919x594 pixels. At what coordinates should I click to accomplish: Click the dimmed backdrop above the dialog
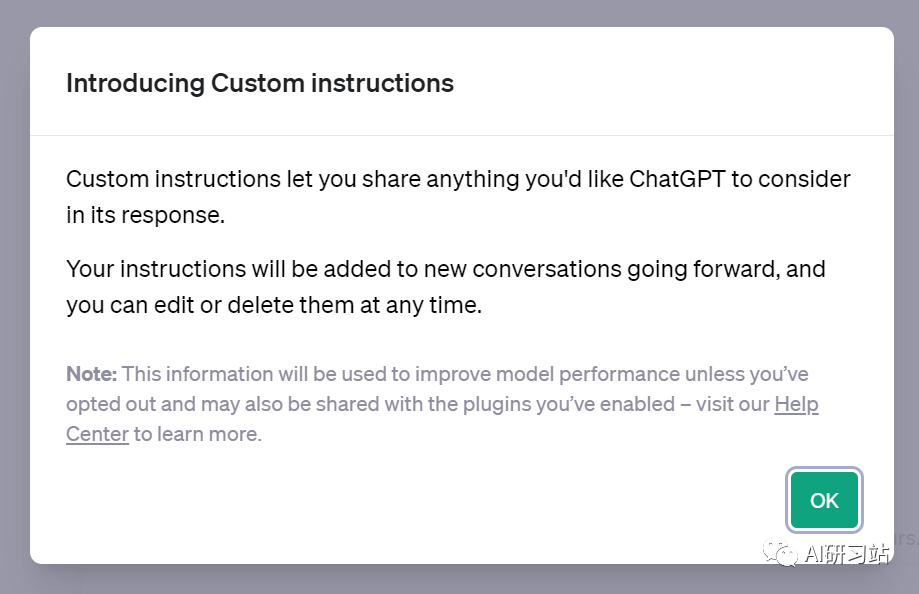tap(460, 12)
